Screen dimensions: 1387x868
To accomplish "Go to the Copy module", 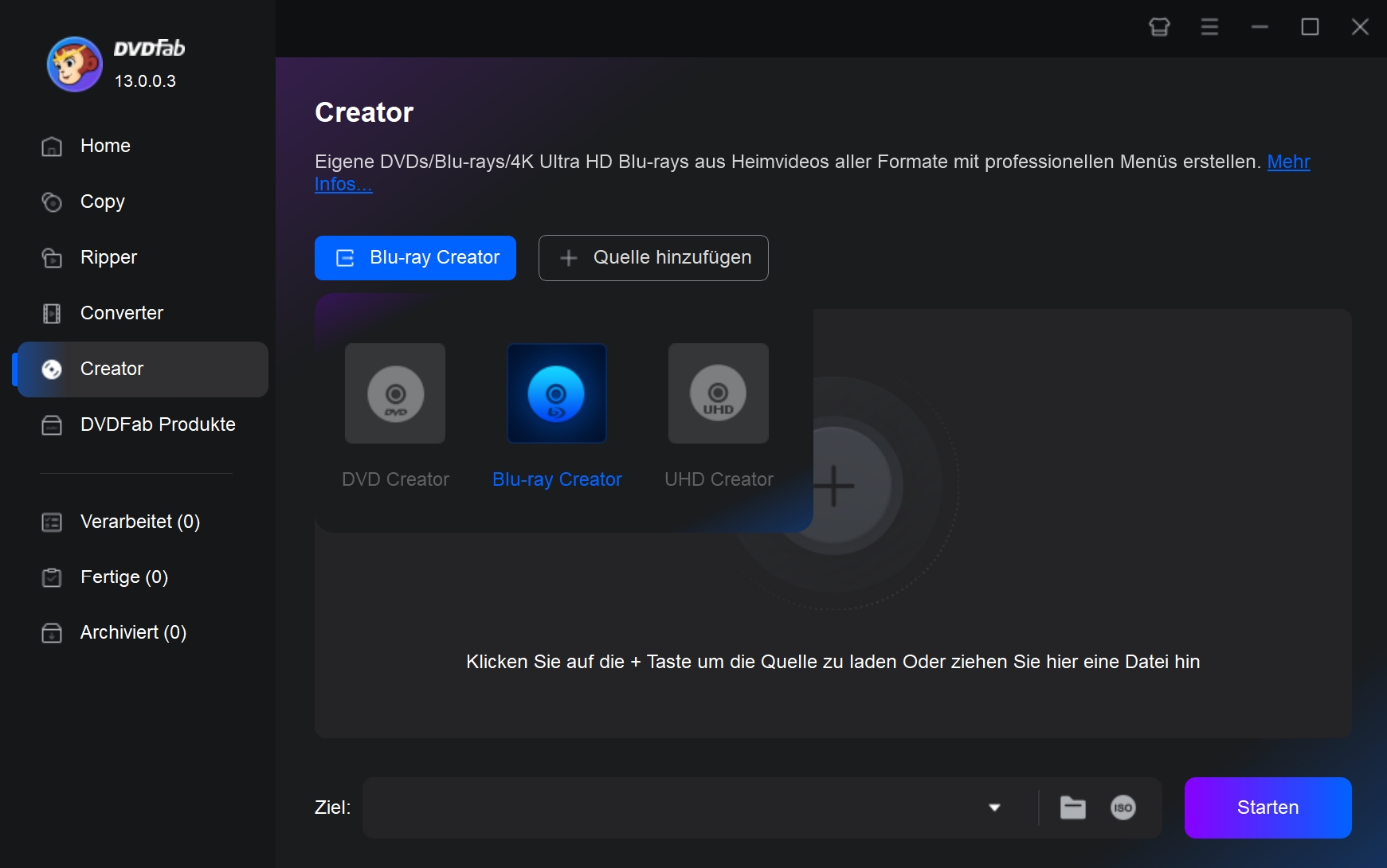I will coord(143,201).
